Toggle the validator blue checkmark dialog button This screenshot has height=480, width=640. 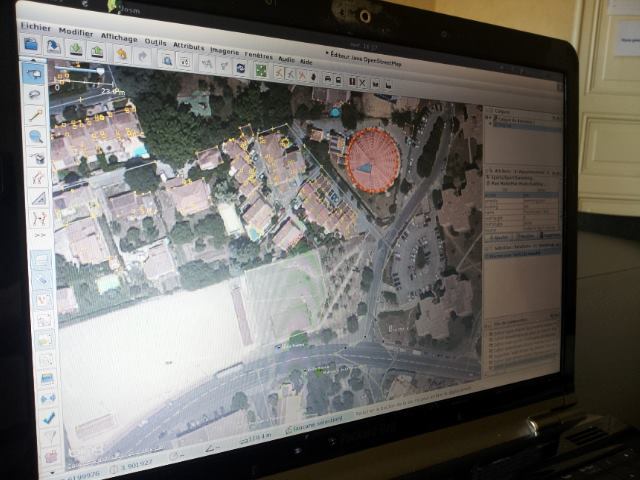[49, 418]
